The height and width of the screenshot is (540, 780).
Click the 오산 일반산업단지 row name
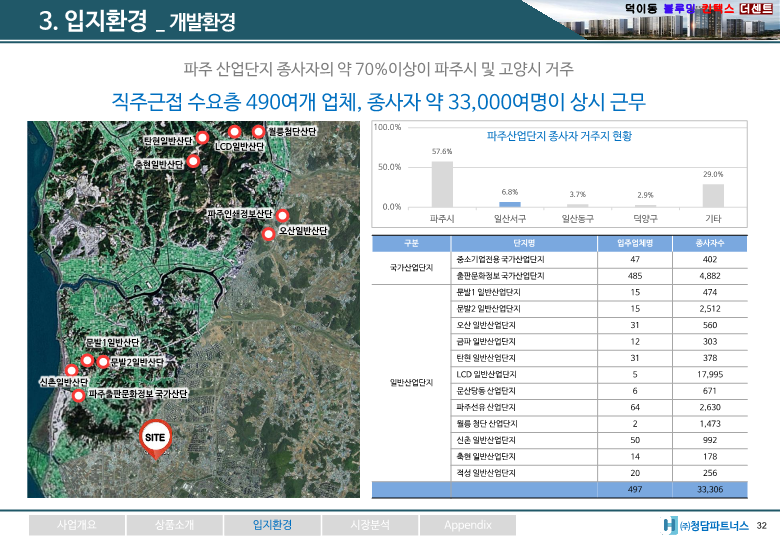(x=486, y=325)
